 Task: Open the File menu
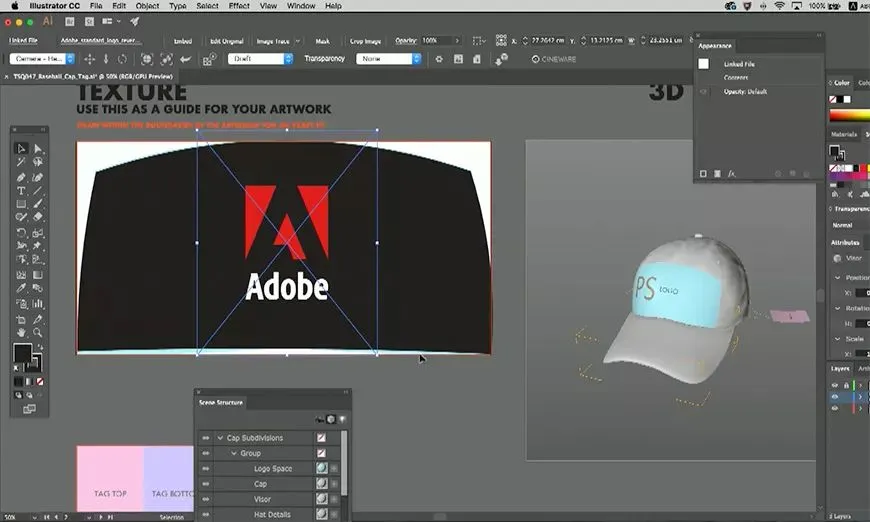click(x=96, y=6)
